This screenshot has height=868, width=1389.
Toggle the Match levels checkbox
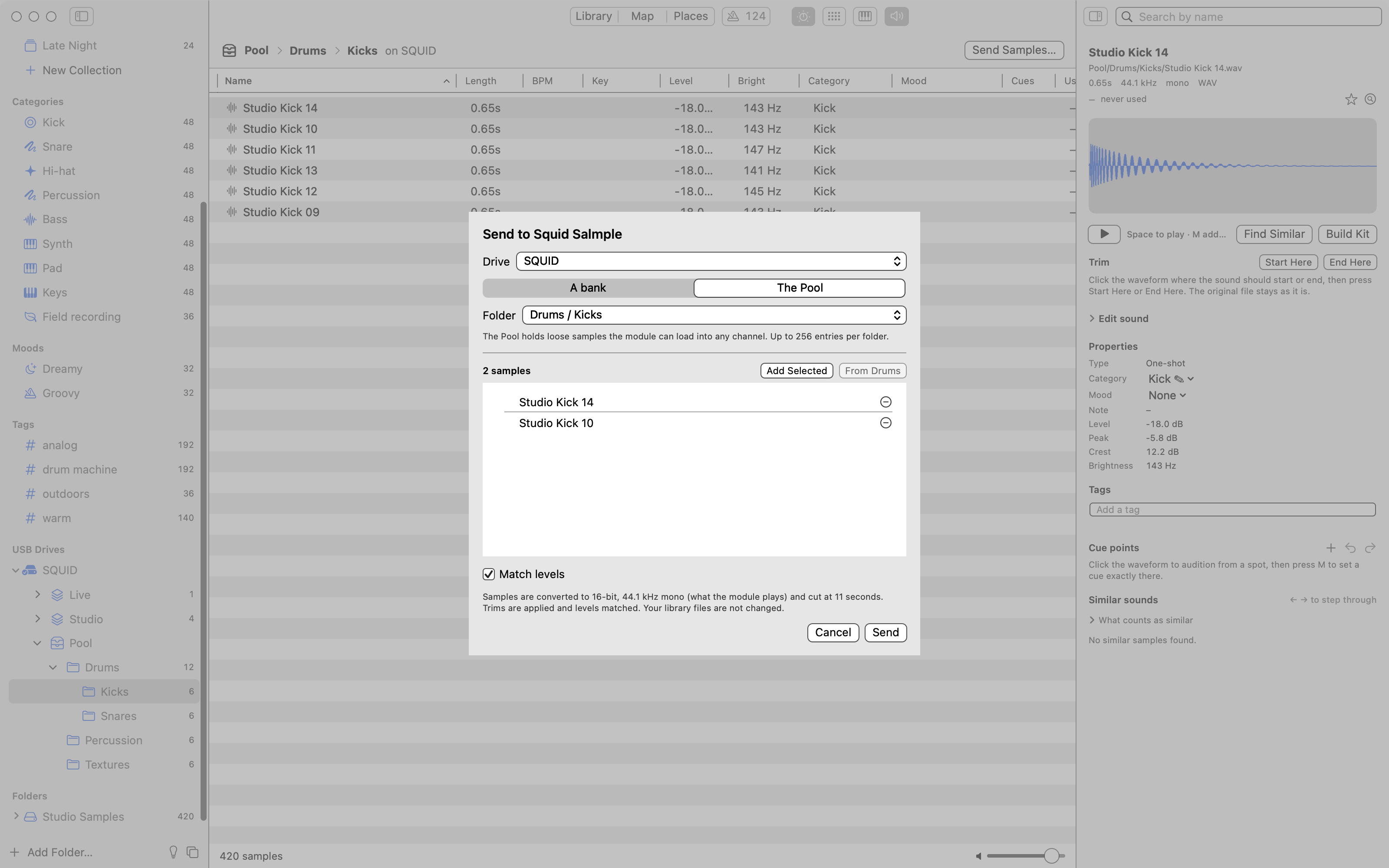coord(488,574)
